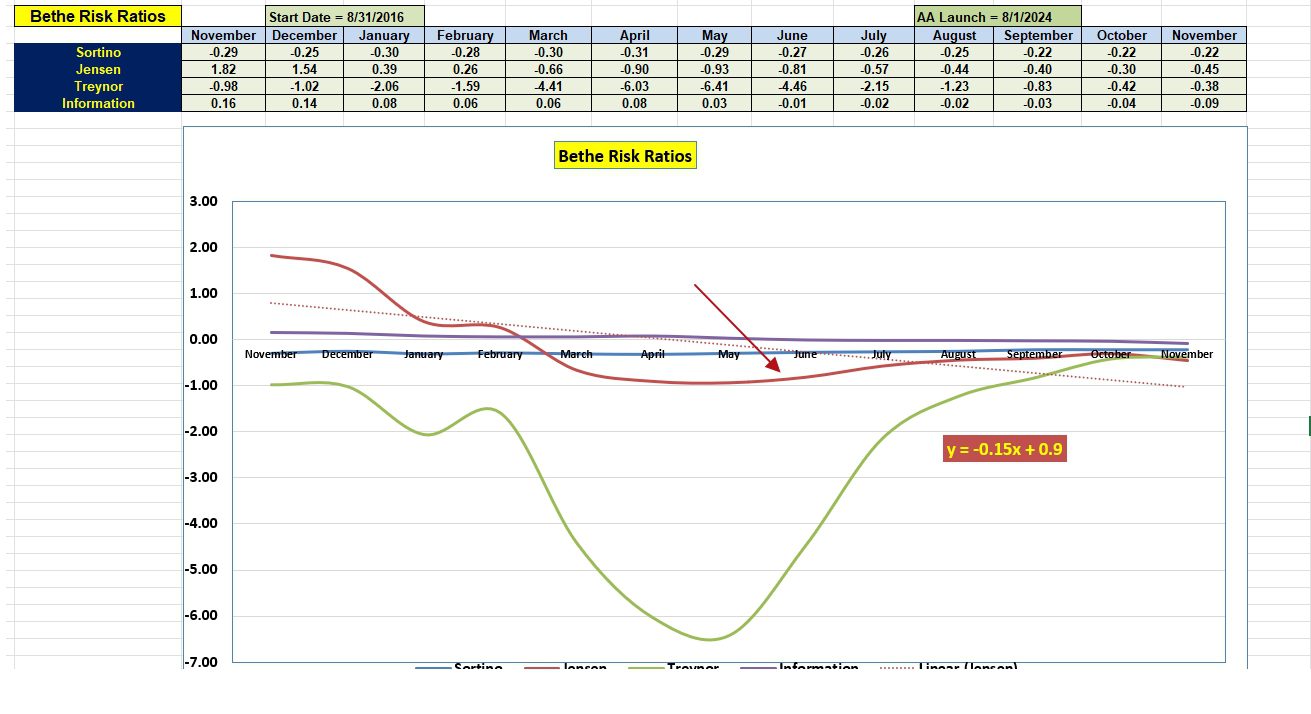Click the -4.00 label on chart vertical axis
The height and width of the screenshot is (714, 1311).
point(201,523)
